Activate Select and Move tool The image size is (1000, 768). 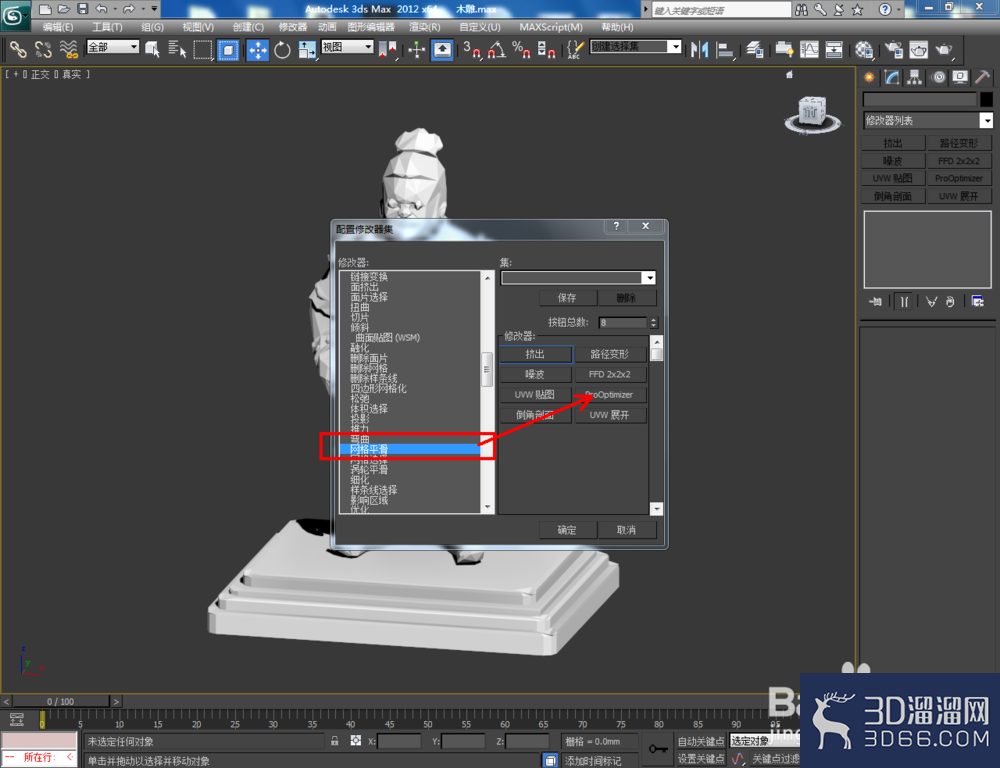pos(258,50)
